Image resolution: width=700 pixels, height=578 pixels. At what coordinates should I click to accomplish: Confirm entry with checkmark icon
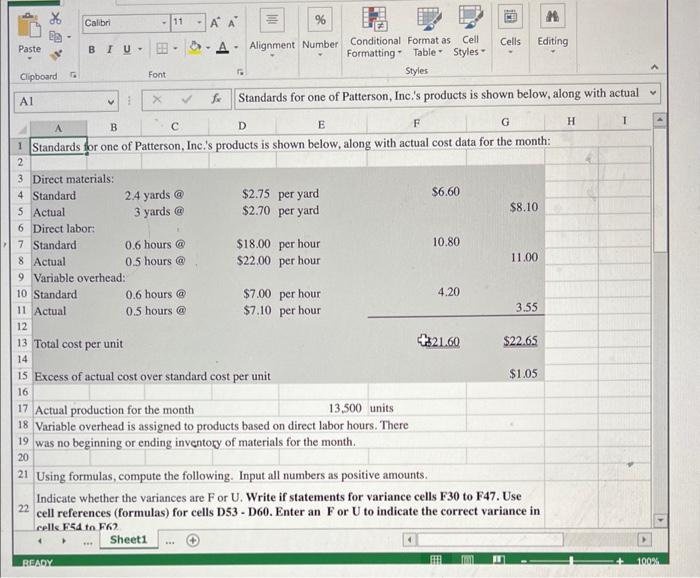click(186, 100)
